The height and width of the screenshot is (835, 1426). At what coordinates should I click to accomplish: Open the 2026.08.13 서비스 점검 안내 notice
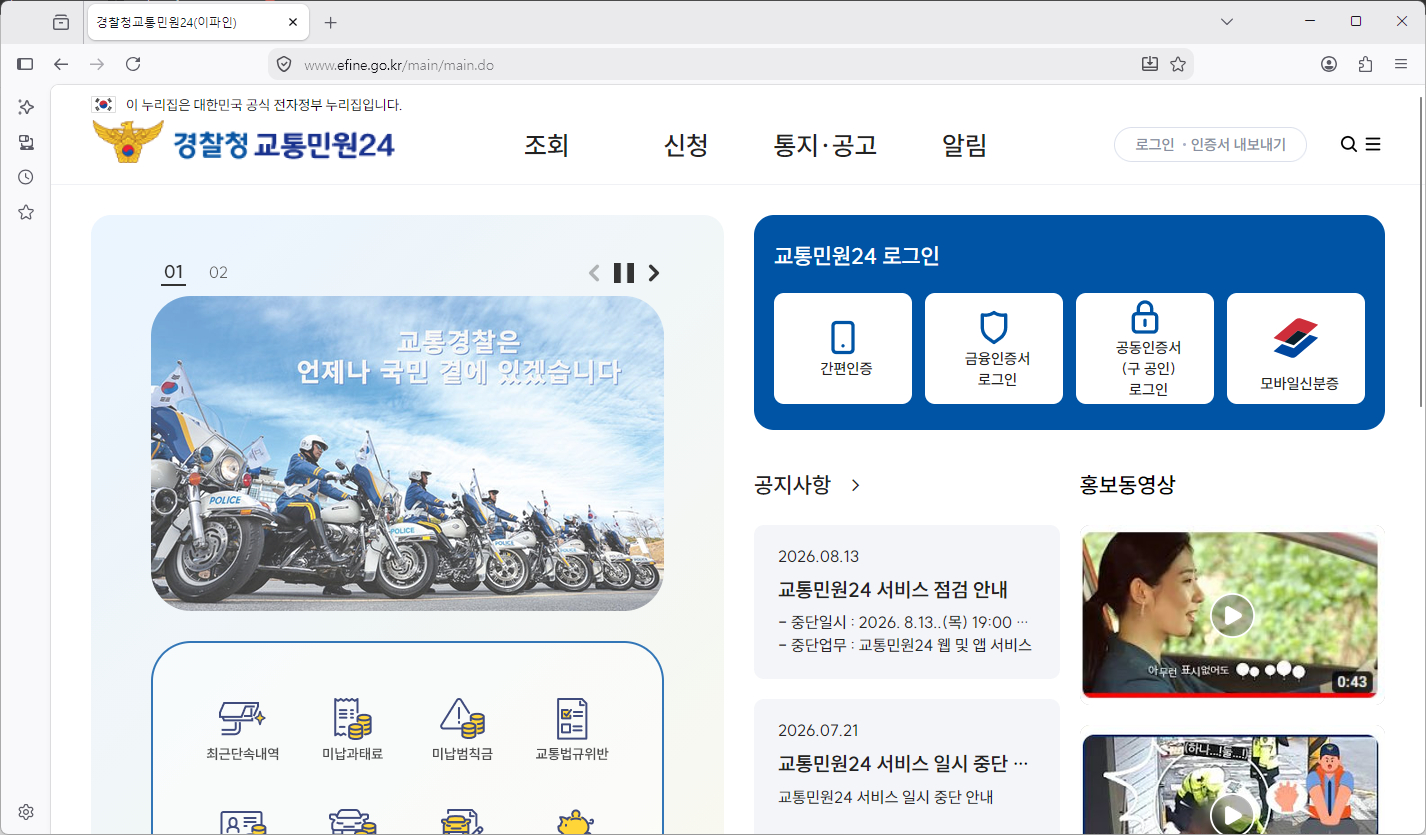907,602
